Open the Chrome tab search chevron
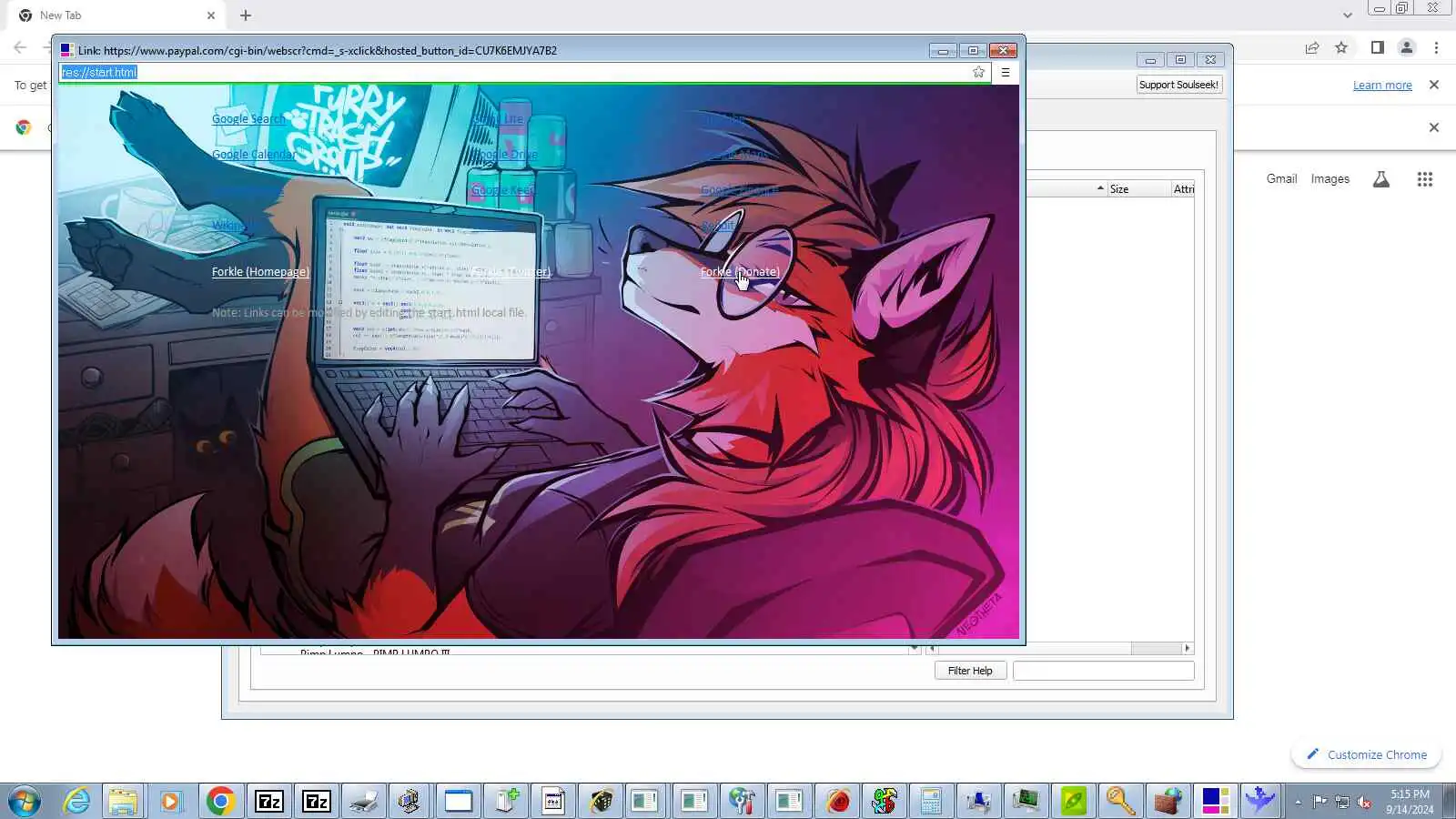This screenshot has width=1456, height=819. coord(1348,15)
